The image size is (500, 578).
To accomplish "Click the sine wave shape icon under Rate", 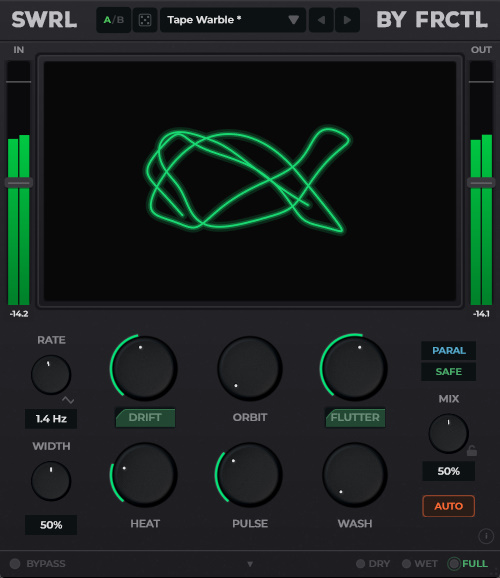I will [x=68, y=400].
